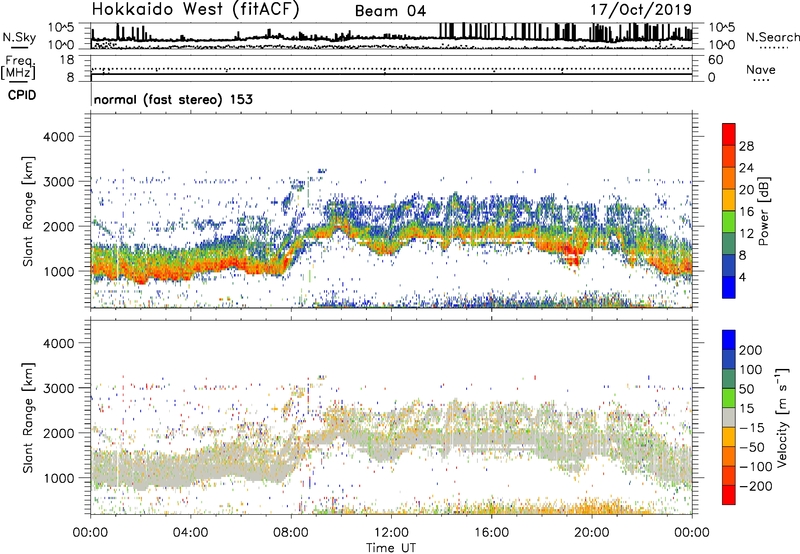Click the "N.Search" legend label
This screenshot has height=554, width=800.
pos(772,37)
